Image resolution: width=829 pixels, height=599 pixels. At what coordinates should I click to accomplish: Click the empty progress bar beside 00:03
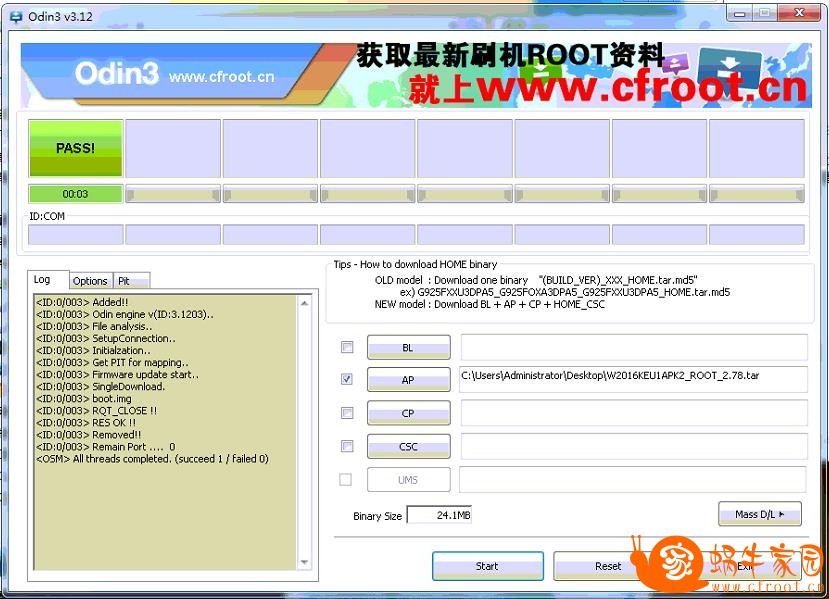(173, 194)
